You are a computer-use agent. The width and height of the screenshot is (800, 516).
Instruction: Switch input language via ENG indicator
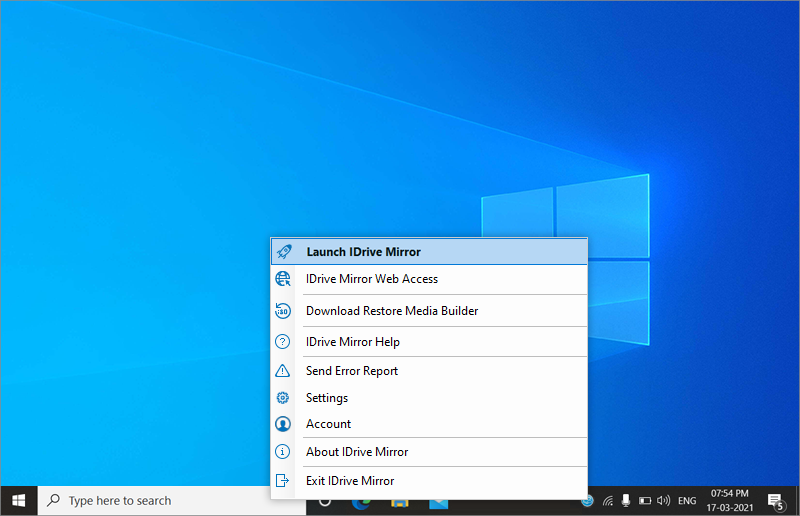coord(687,501)
